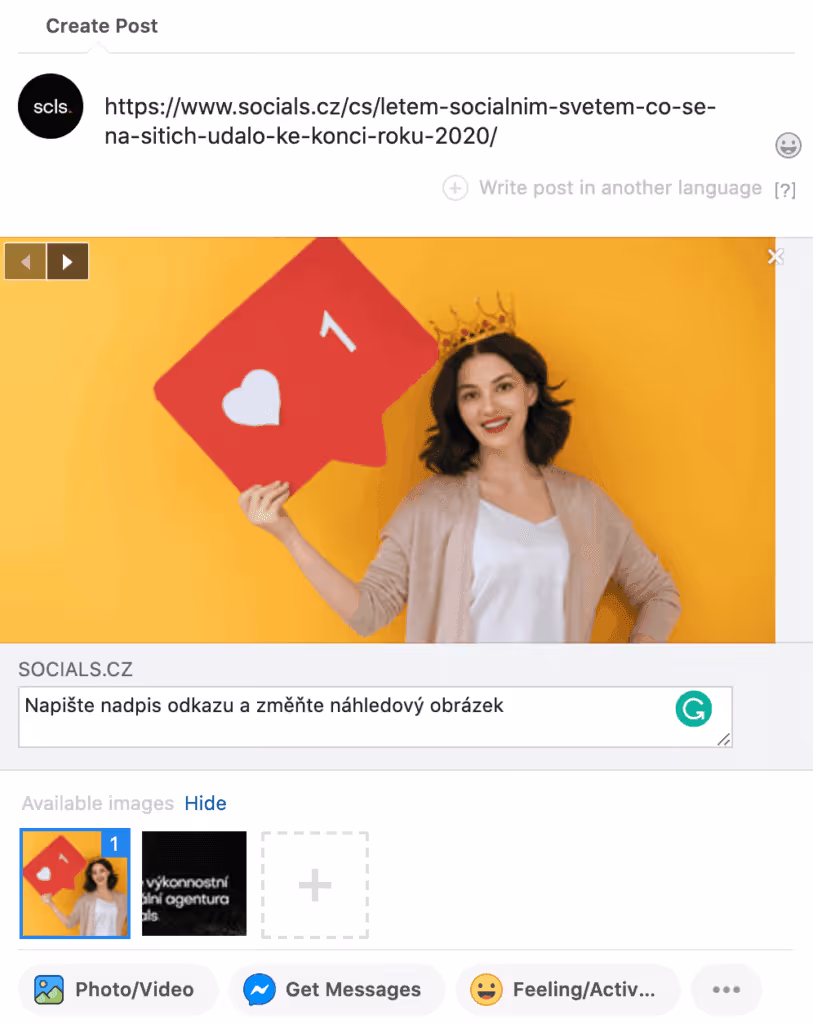Select the black agentura thumbnail image
Screen dimensions: 813x1024
194,883
